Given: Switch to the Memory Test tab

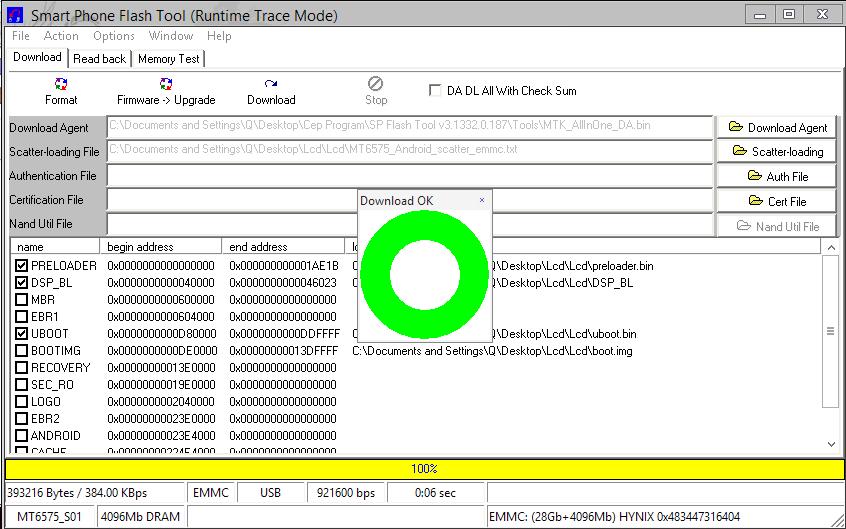Looking at the screenshot, I should coord(168,59).
